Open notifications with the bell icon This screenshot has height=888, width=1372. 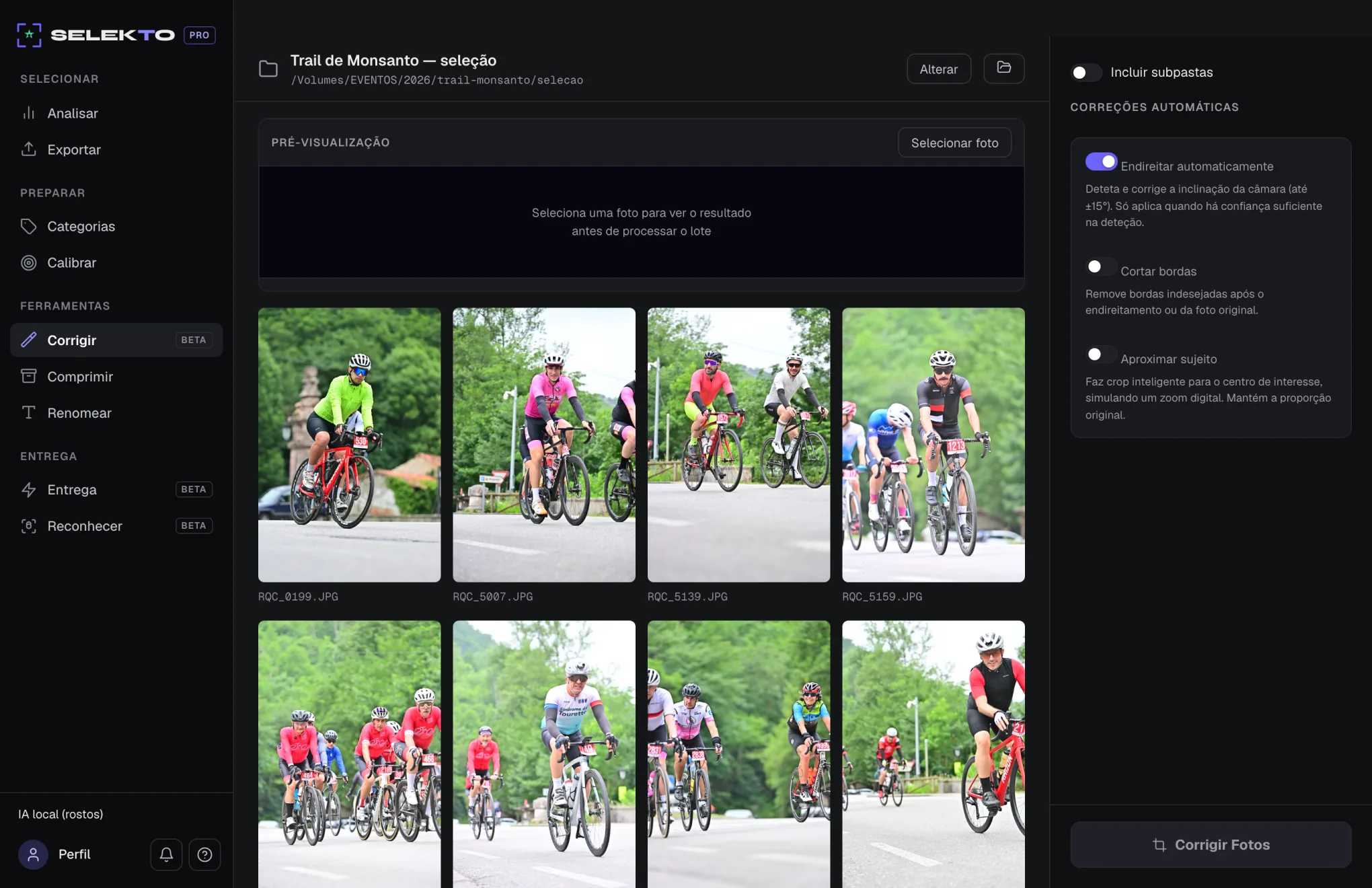166,854
